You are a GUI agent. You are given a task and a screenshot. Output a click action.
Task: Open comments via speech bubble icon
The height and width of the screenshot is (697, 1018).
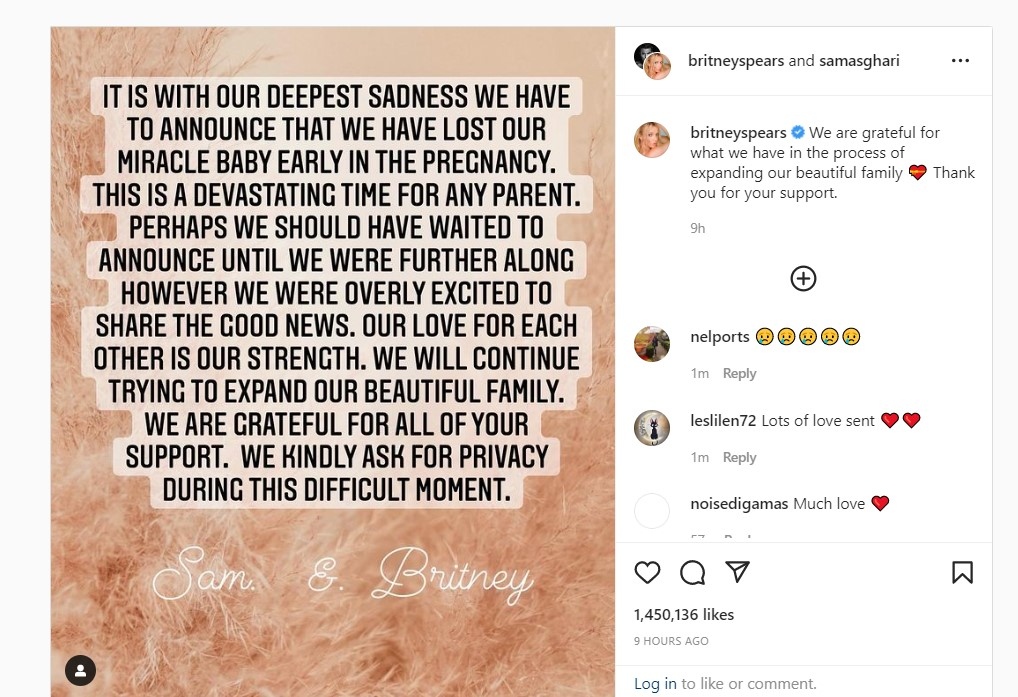click(692, 572)
